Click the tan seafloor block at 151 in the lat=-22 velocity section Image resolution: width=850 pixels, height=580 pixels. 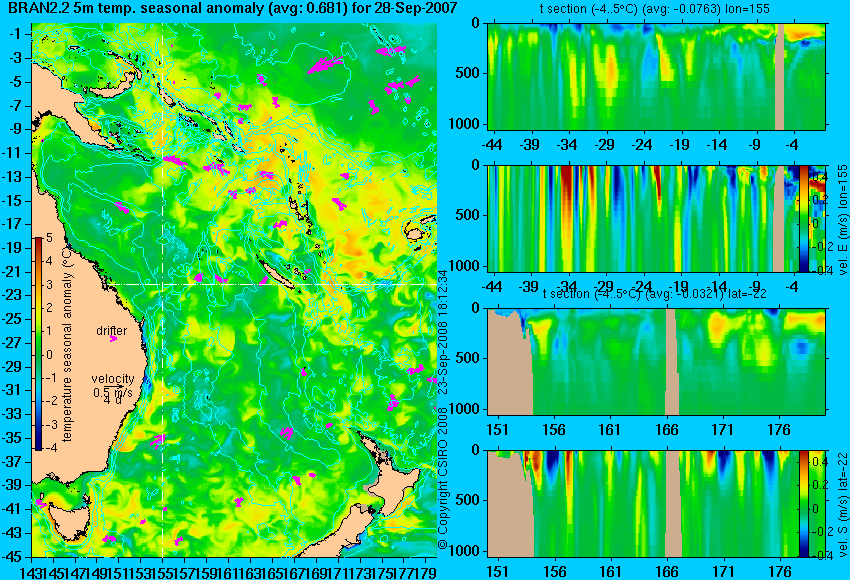(x=510, y=504)
